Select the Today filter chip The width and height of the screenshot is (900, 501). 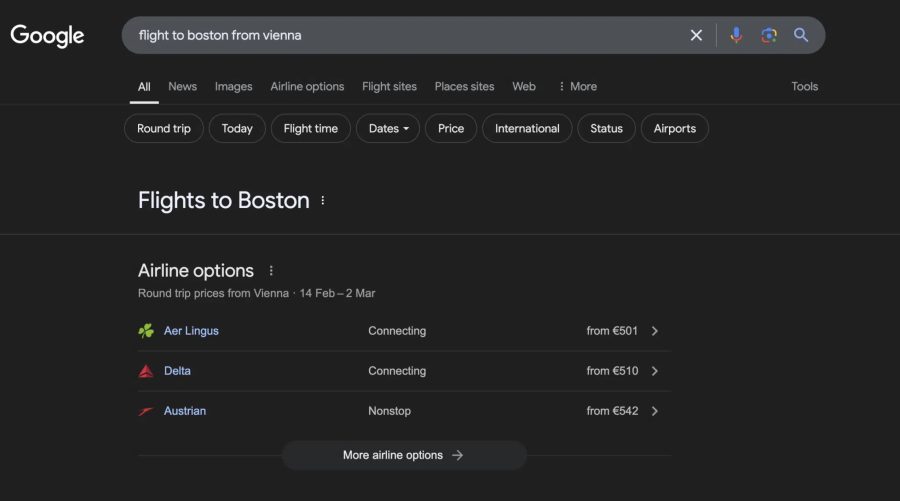pyautogui.click(x=237, y=129)
